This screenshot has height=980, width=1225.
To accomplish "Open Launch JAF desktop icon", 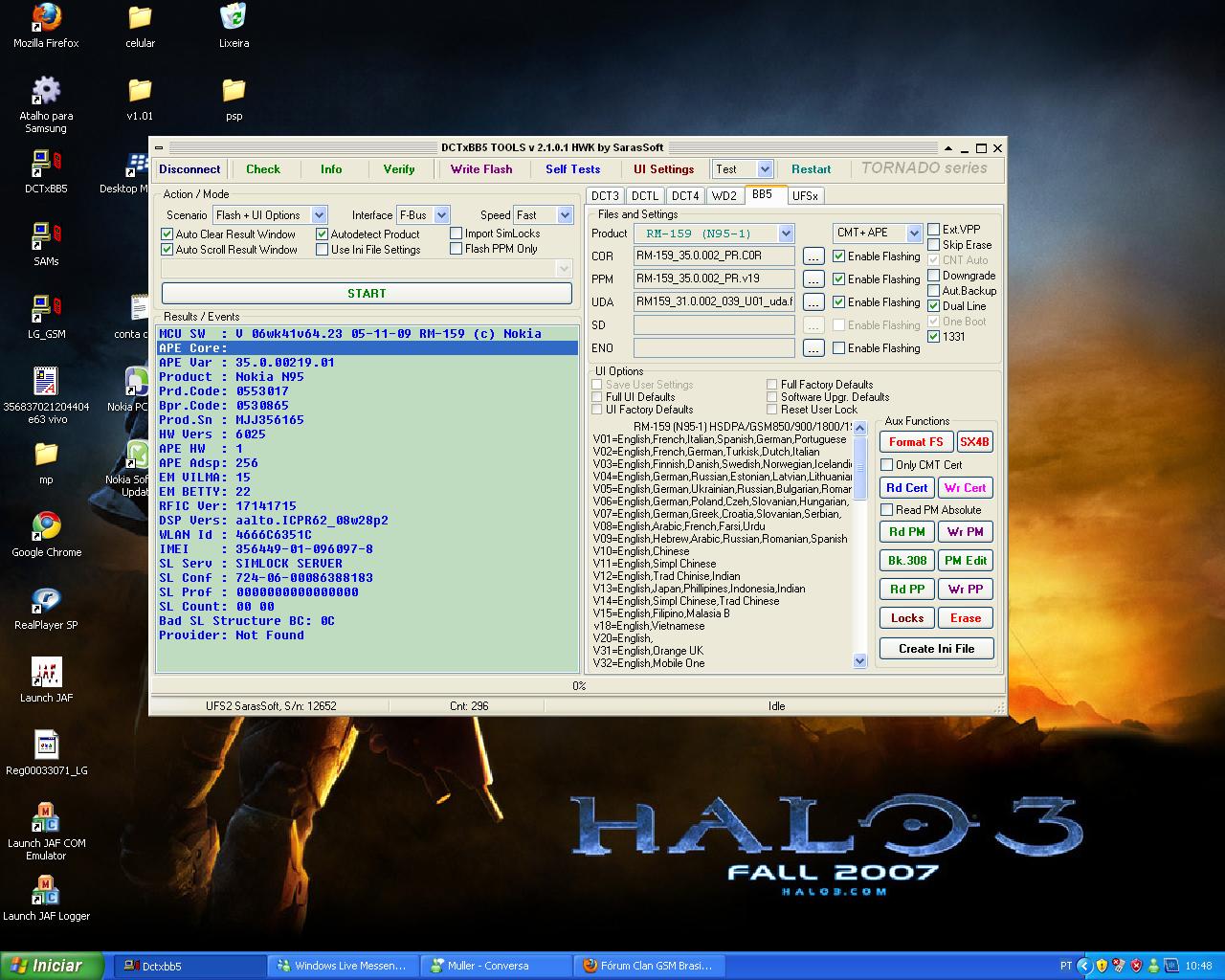I will (46, 680).
